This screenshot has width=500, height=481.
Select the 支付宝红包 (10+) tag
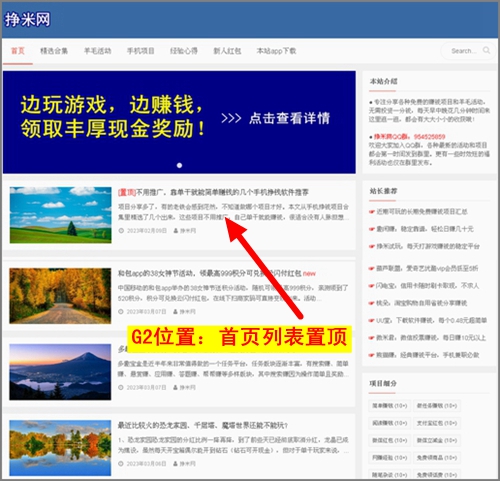[x=437, y=423]
